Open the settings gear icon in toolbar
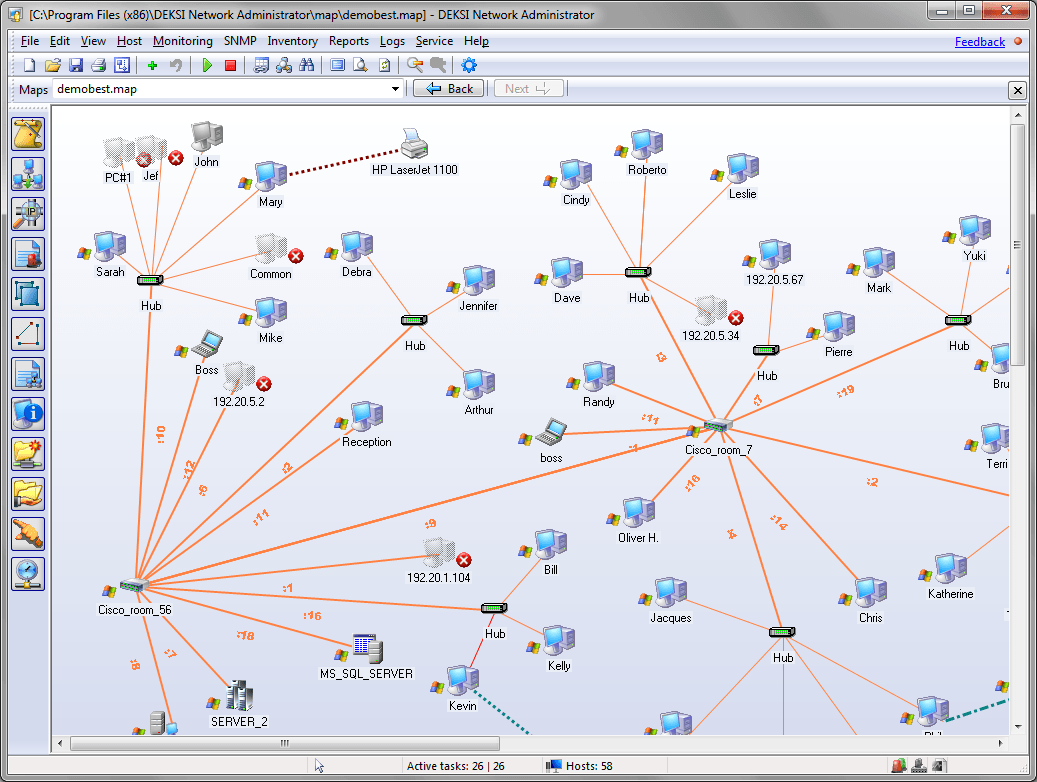Screen dimensions: 1037x782 pos(467,65)
